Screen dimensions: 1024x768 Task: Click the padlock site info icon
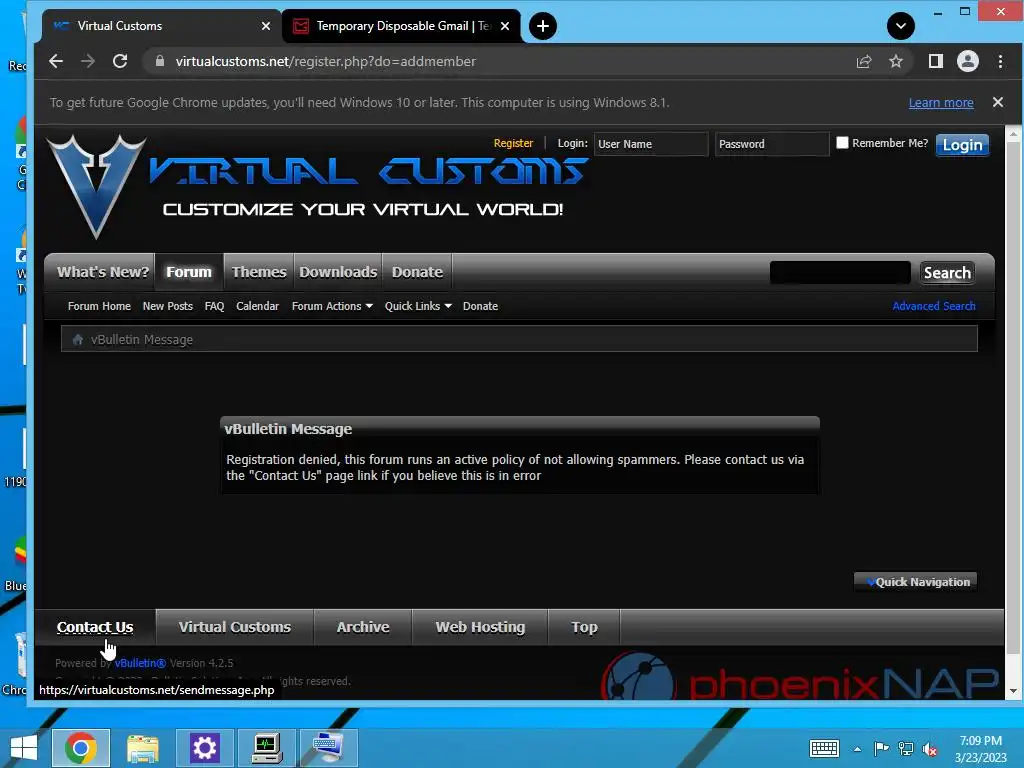coord(159,61)
